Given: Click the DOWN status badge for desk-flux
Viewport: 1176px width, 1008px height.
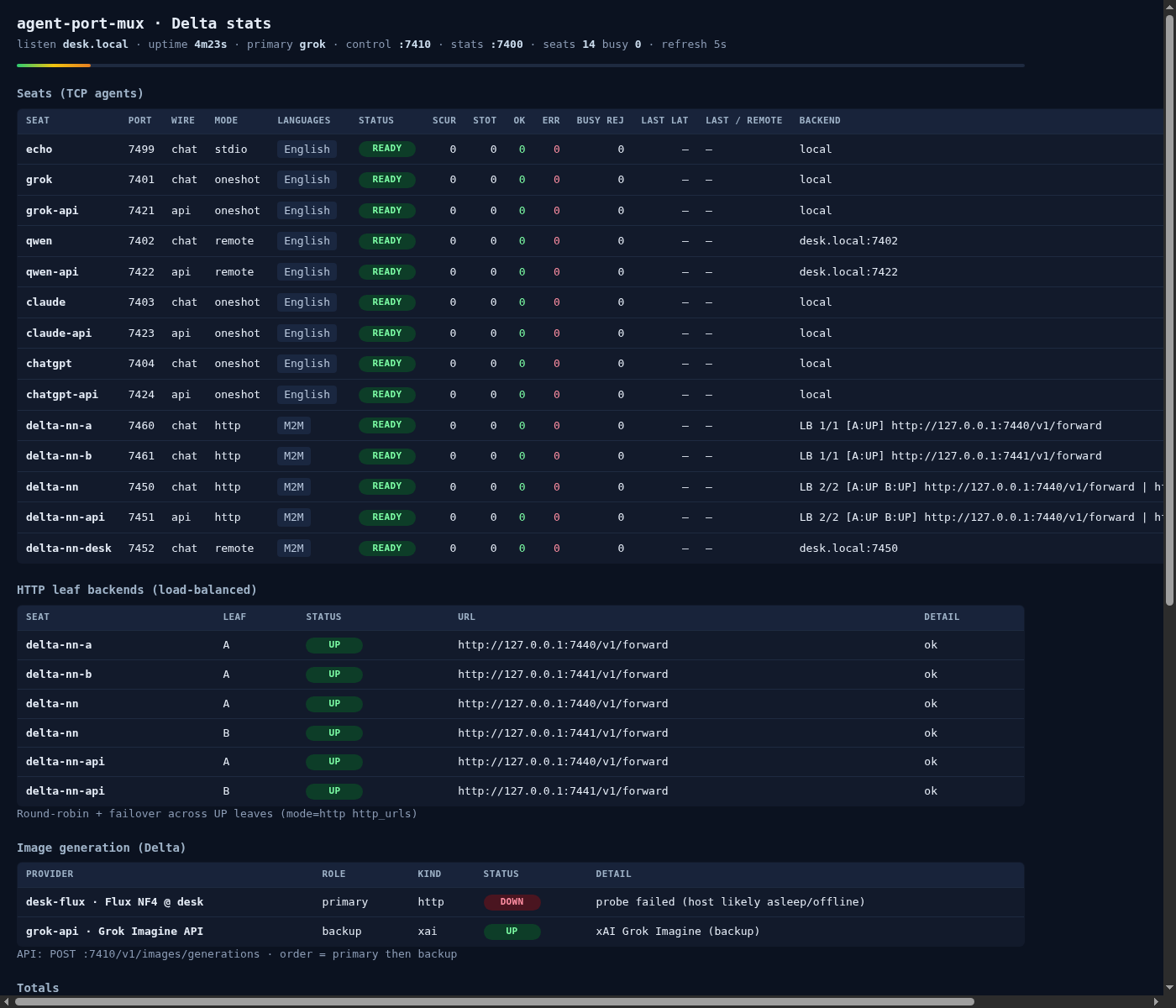Looking at the screenshot, I should pos(512,902).
